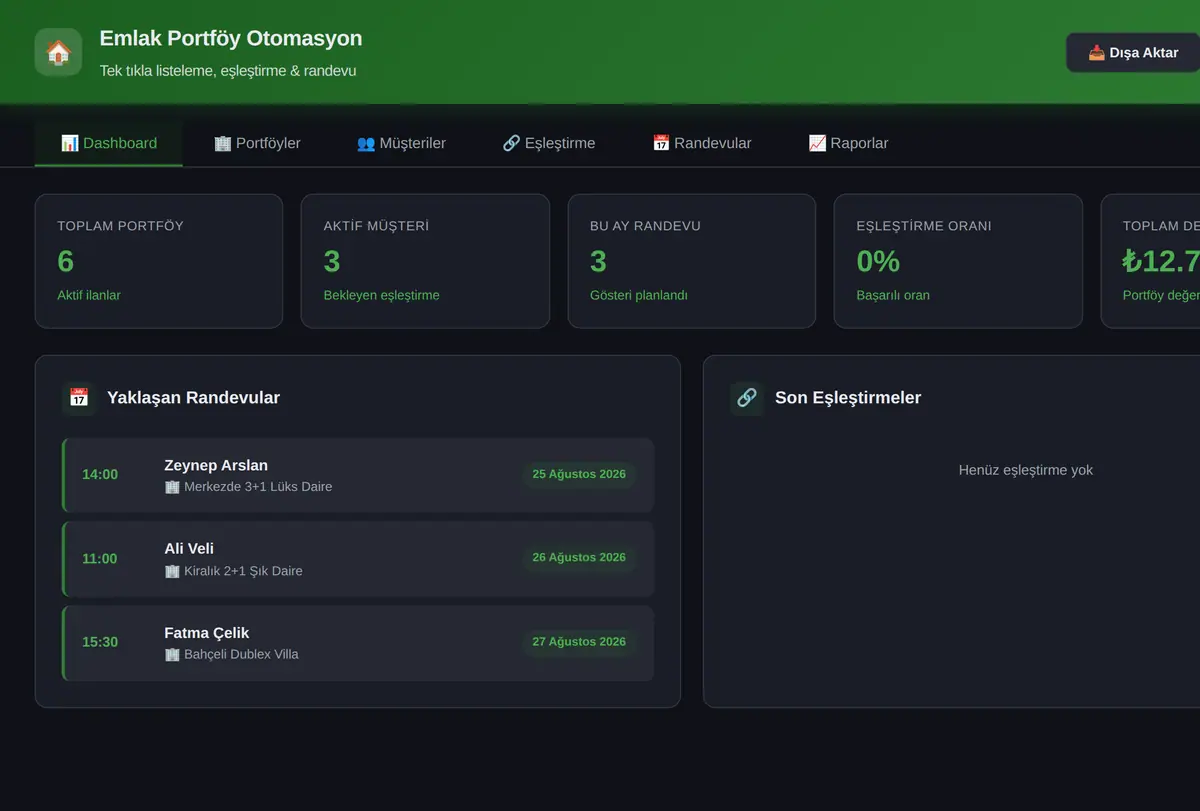
Task: Open Fatma Çelik appointment at 15:30
Action: 358,643
